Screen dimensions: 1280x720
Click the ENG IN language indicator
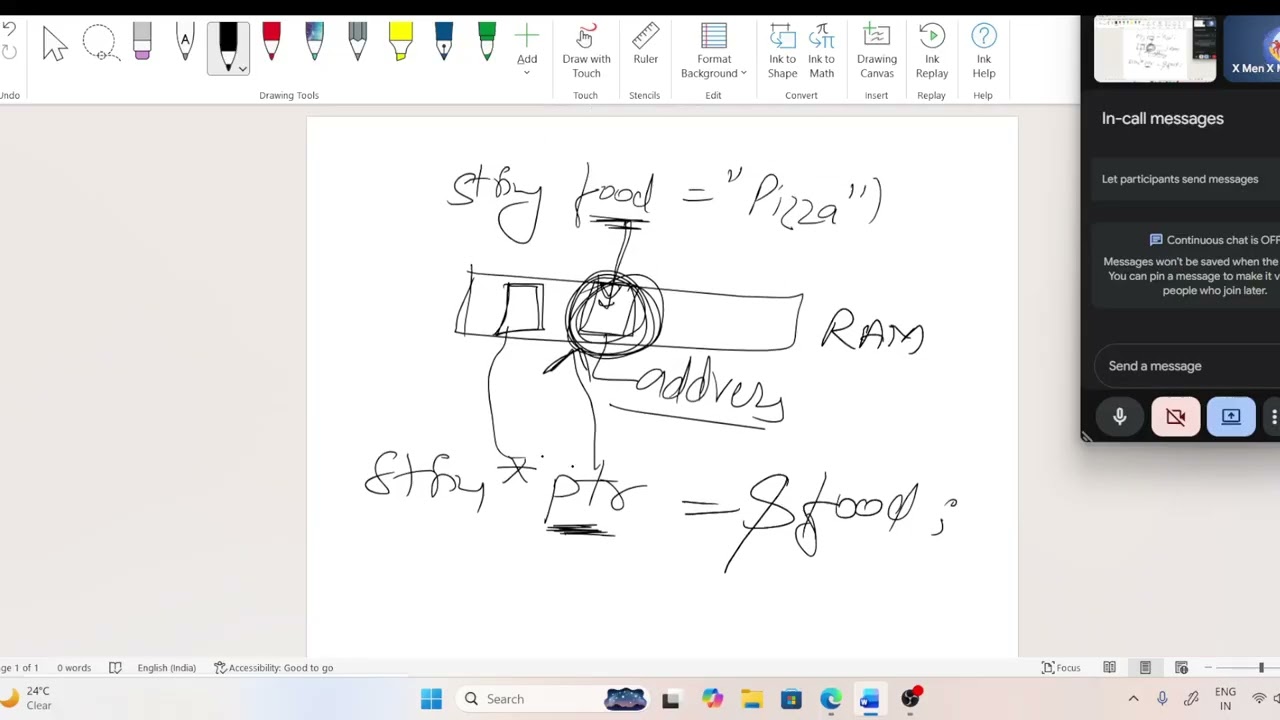pyautogui.click(x=1225, y=699)
